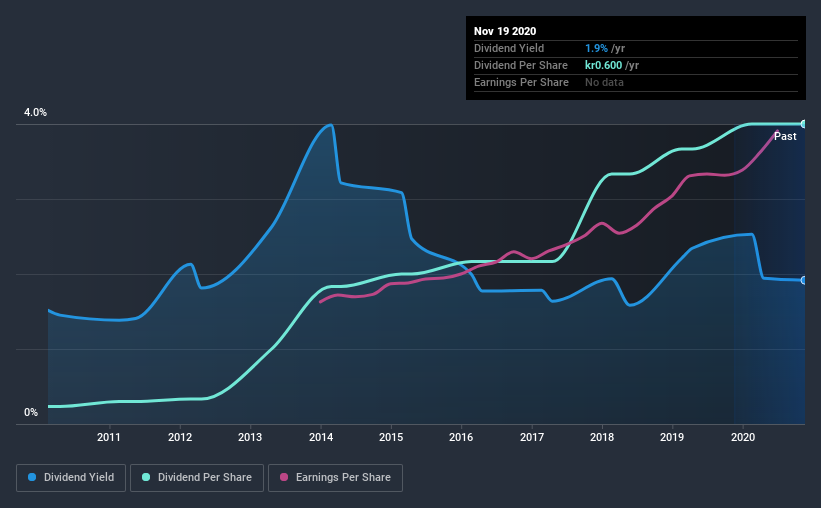Click the Dividend Per Share tooltip row label
Image resolution: width=821 pixels, height=508 pixels.
point(520,65)
